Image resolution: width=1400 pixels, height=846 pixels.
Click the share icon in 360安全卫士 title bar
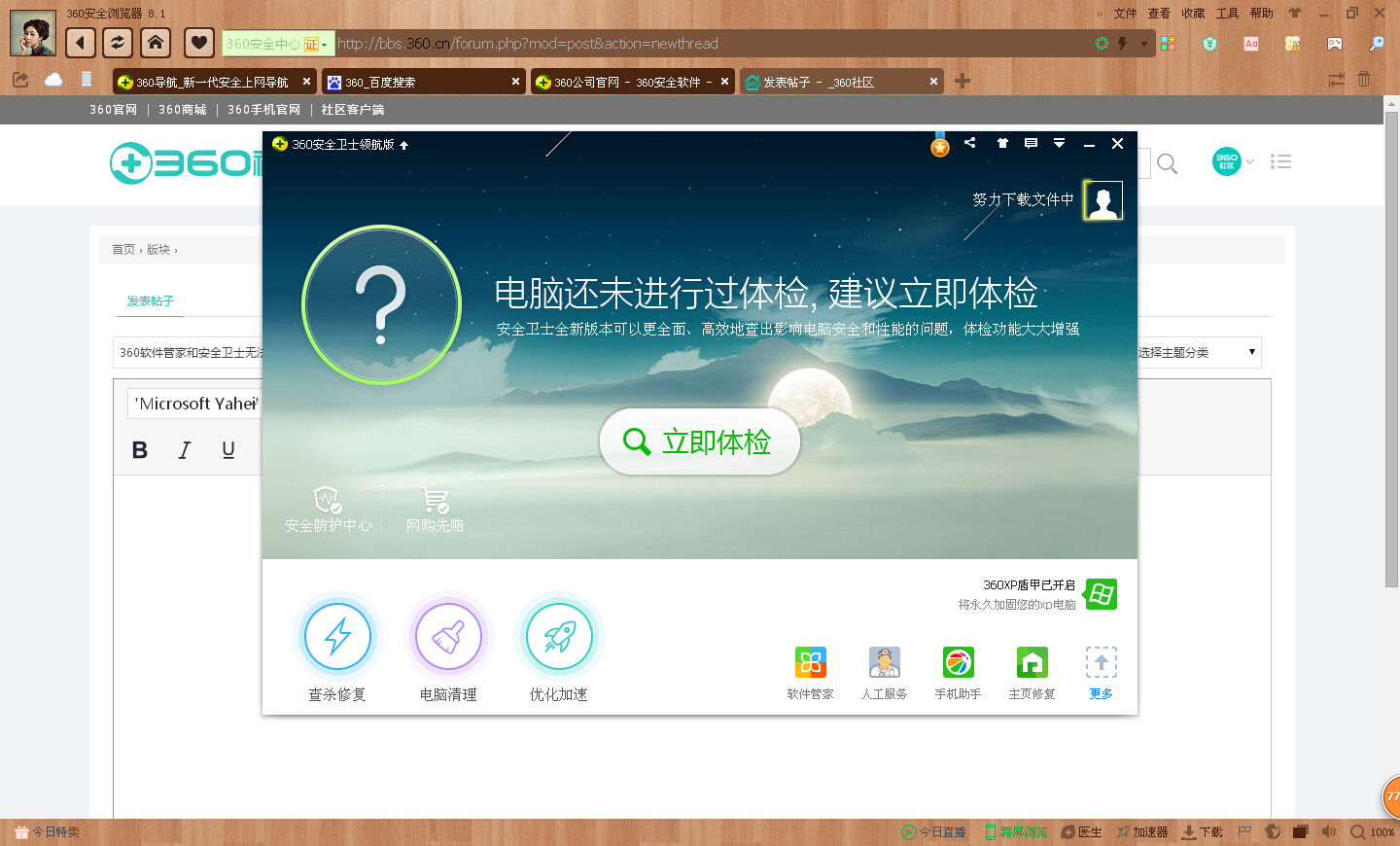coord(970,143)
